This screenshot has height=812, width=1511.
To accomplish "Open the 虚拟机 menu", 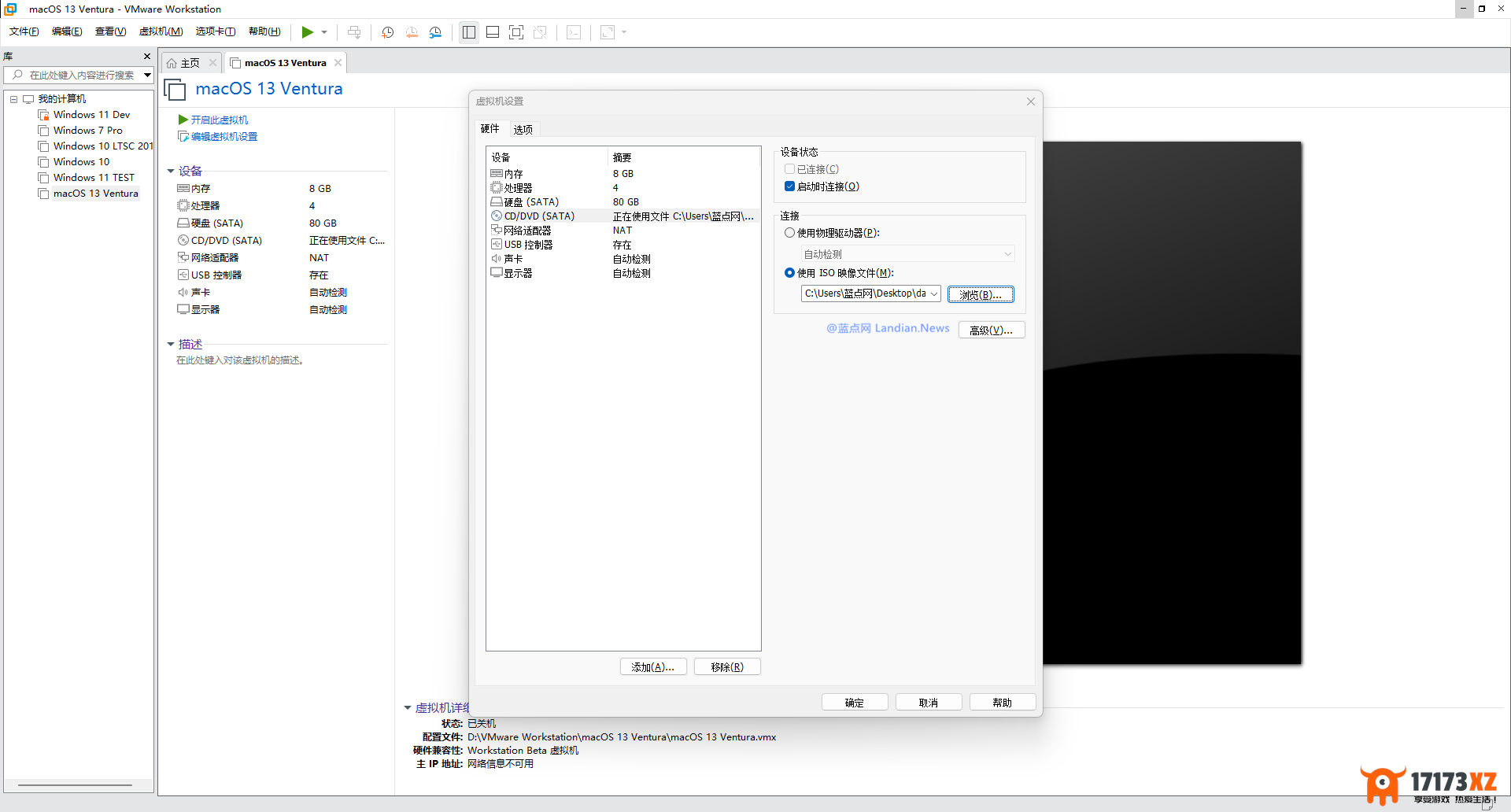I will click(x=161, y=31).
